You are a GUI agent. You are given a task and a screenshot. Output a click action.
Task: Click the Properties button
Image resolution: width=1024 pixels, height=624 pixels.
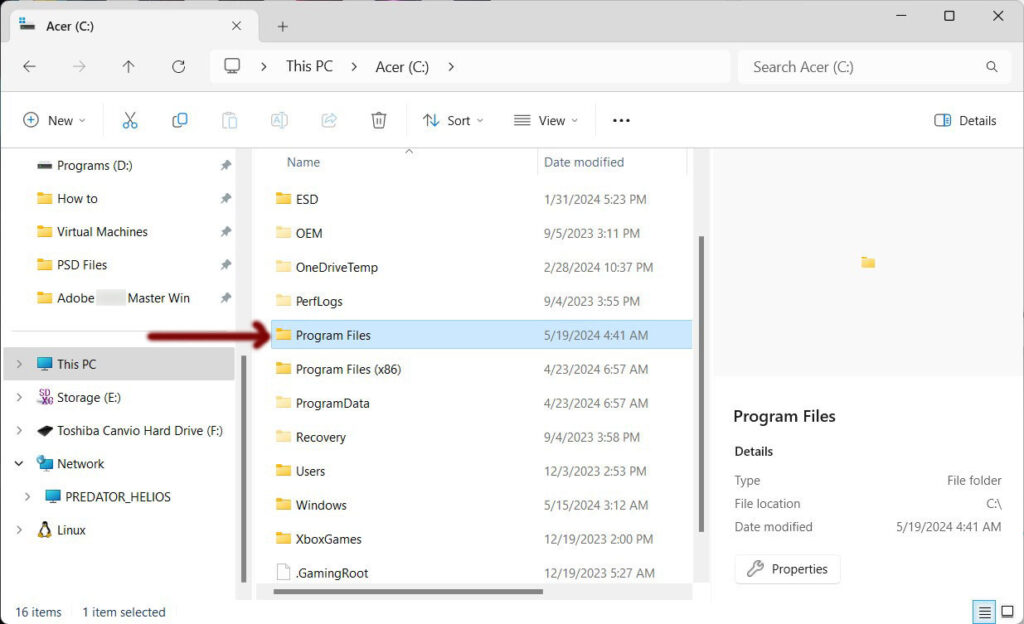point(788,569)
